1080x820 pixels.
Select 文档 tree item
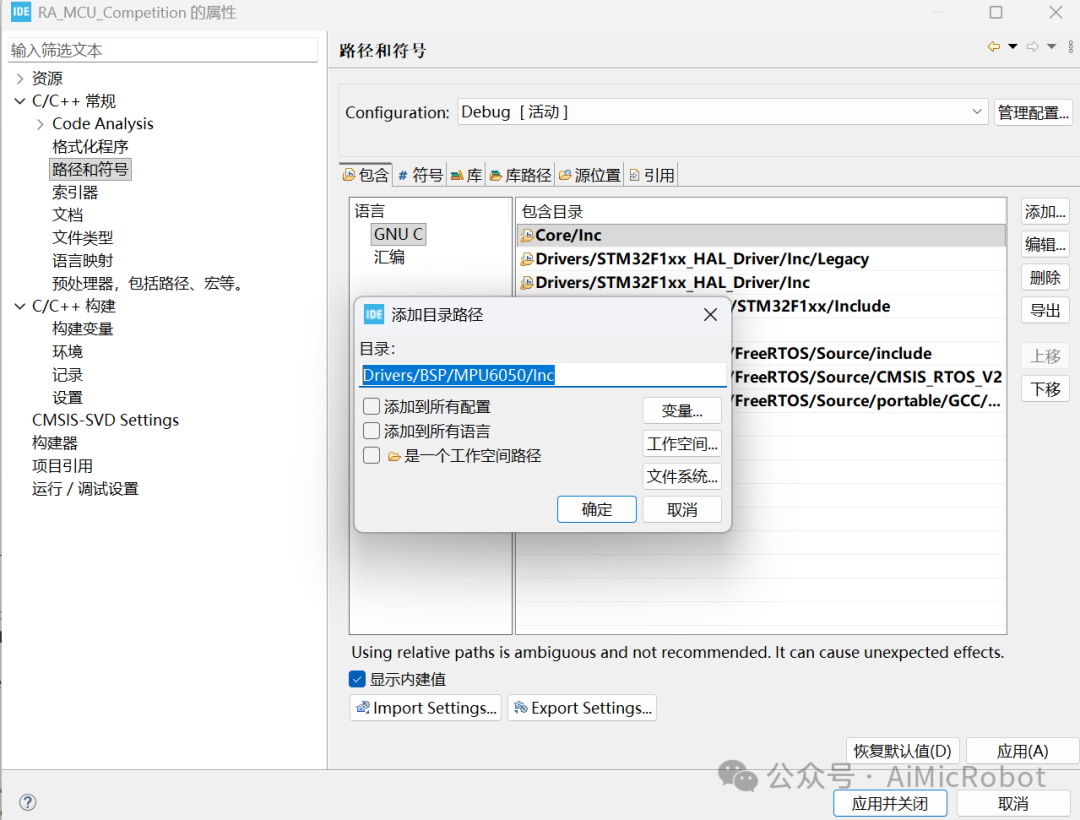pyautogui.click(x=68, y=215)
